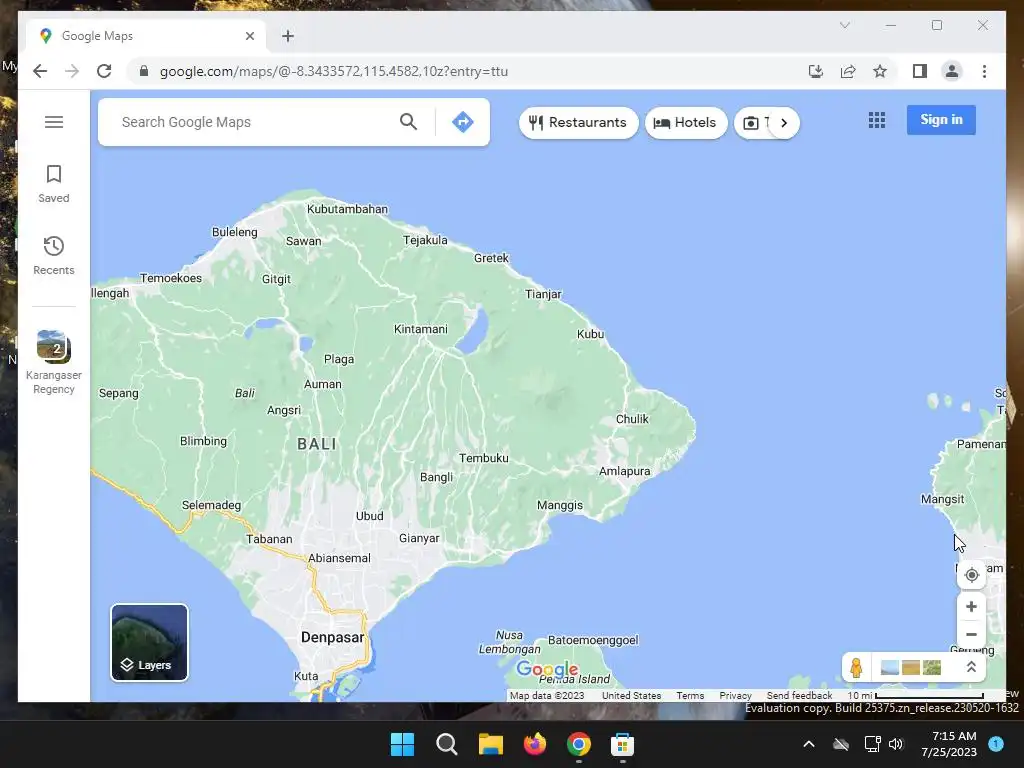This screenshot has height=768, width=1024.
Task: Reload the Google Maps page
Action: (104, 71)
